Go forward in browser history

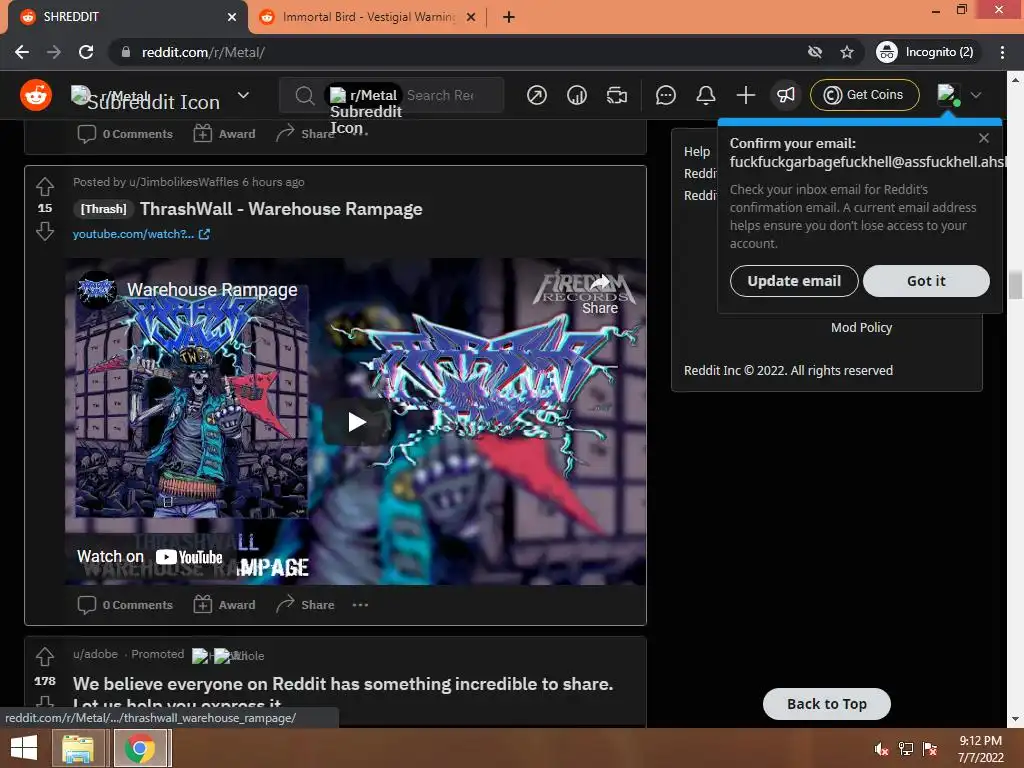(x=54, y=52)
